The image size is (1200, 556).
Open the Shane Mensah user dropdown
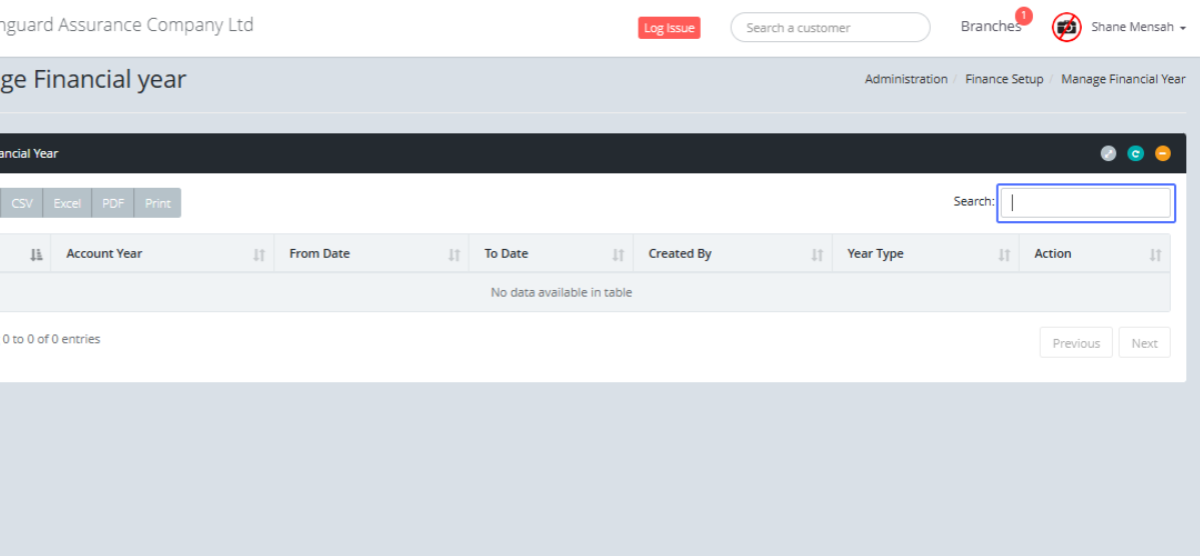pyautogui.click(x=1138, y=28)
